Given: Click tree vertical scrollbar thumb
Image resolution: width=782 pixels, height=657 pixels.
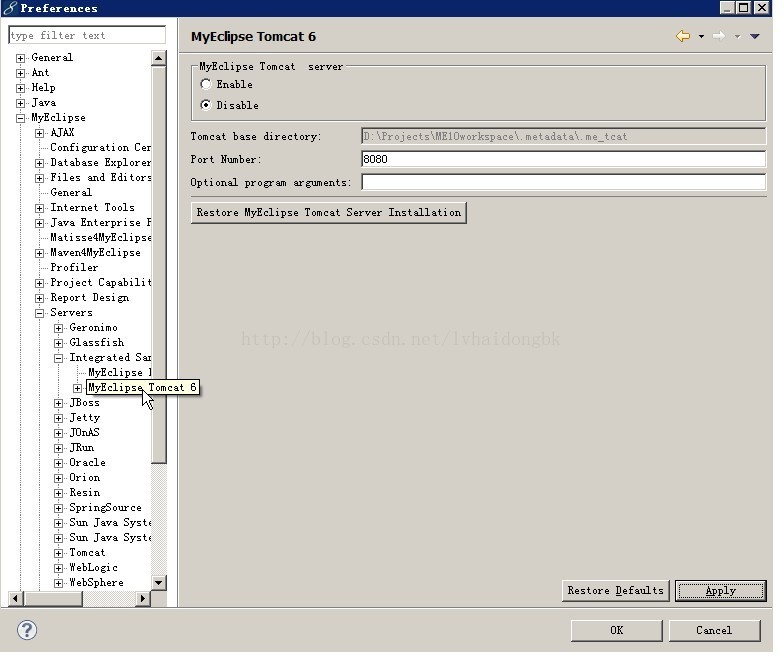Looking at the screenshot, I should pyautogui.click(x=159, y=264).
